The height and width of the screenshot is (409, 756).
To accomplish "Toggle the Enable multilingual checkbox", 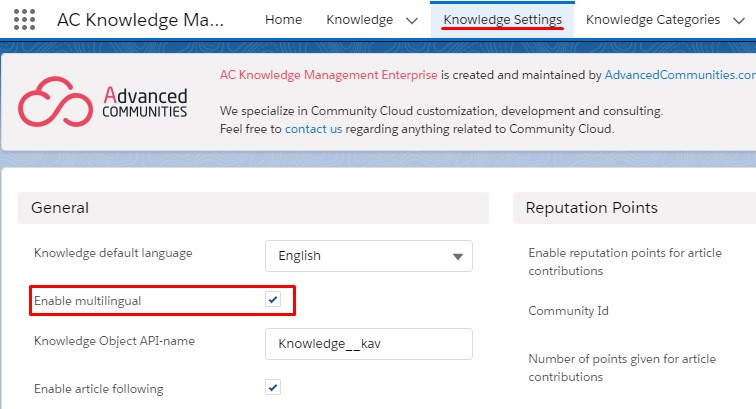I will click(x=273, y=300).
